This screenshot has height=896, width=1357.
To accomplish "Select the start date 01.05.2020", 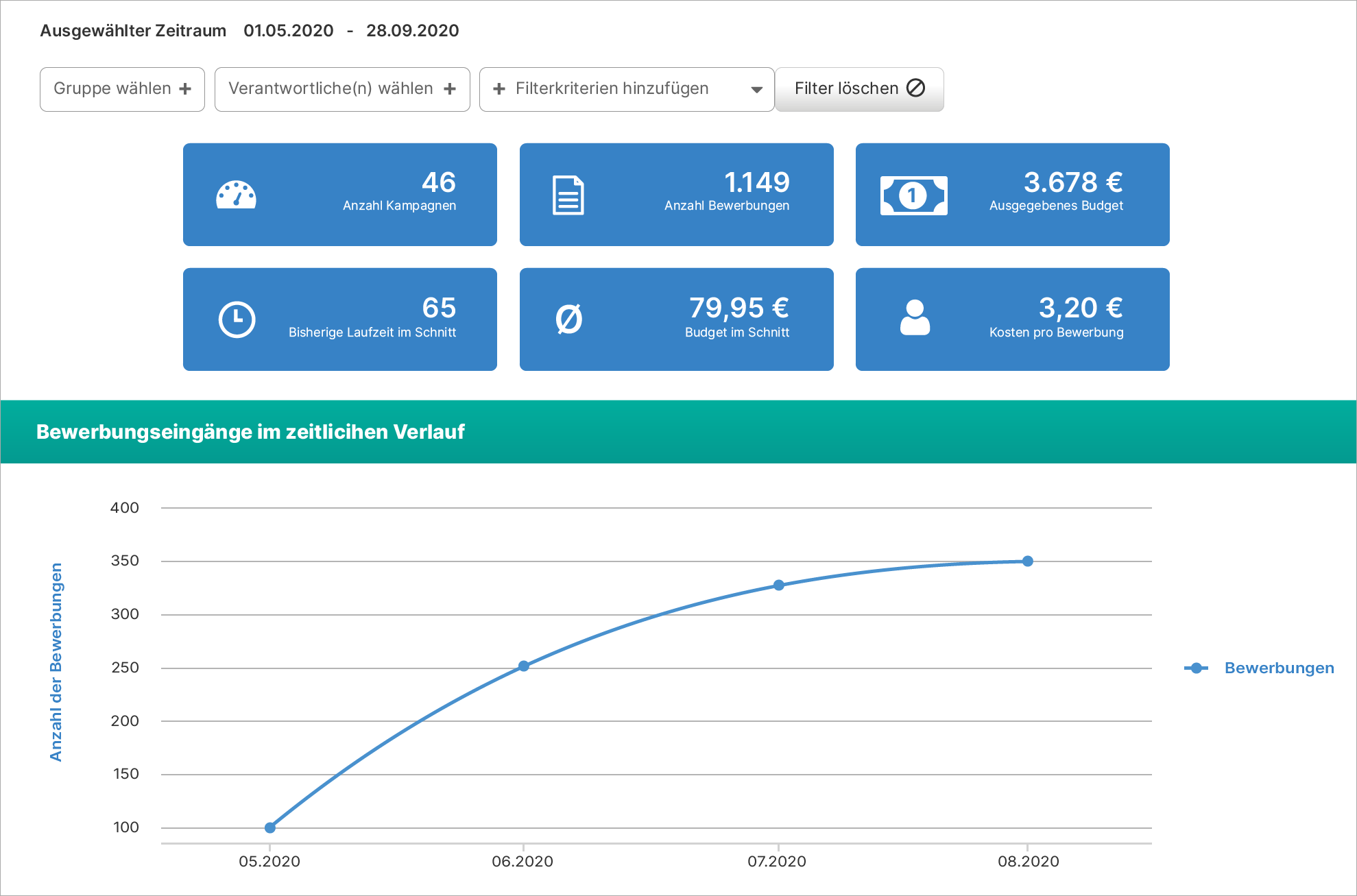I will tap(289, 31).
